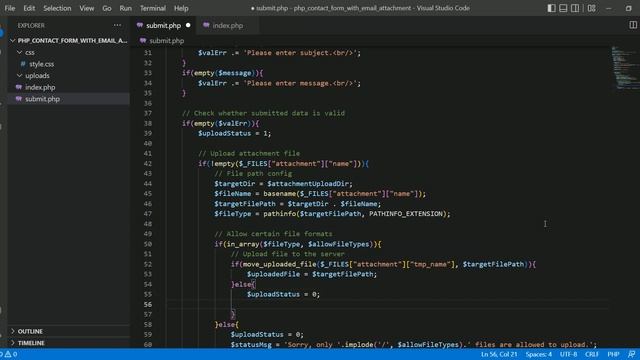The height and width of the screenshot is (360, 640).
Task: Click comment 'Check whether submitted data is valid'
Action: pyautogui.click(x=263, y=113)
